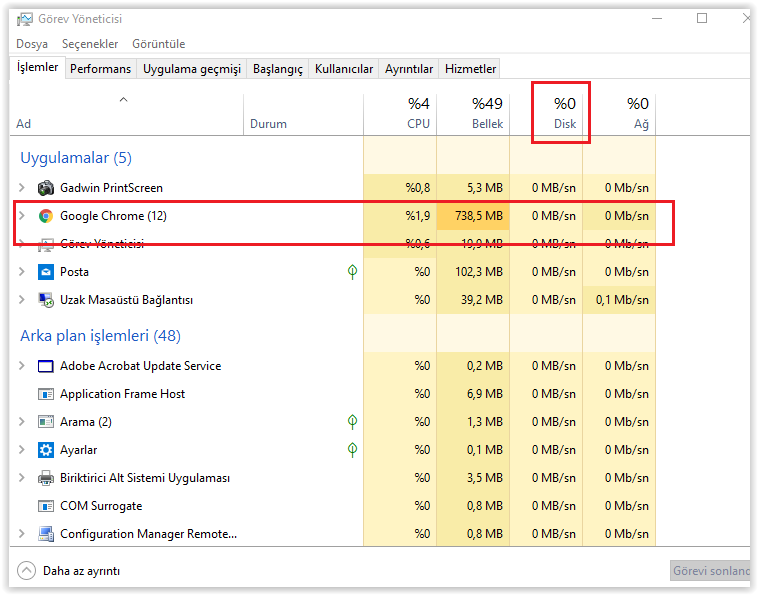Click the Uzak Masaüstü Bağlantısı icon
Image resolution: width=758 pixels, height=595 pixels.
[x=45, y=300]
